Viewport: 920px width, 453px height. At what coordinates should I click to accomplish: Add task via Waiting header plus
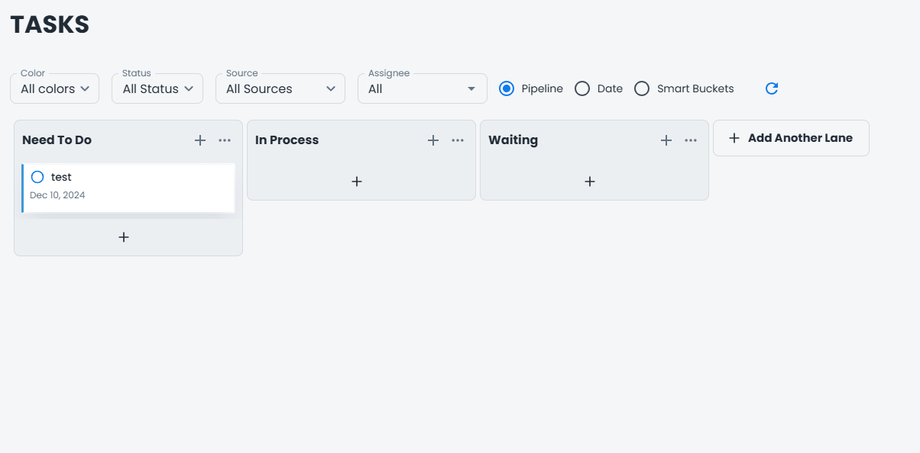tap(666, 141)
